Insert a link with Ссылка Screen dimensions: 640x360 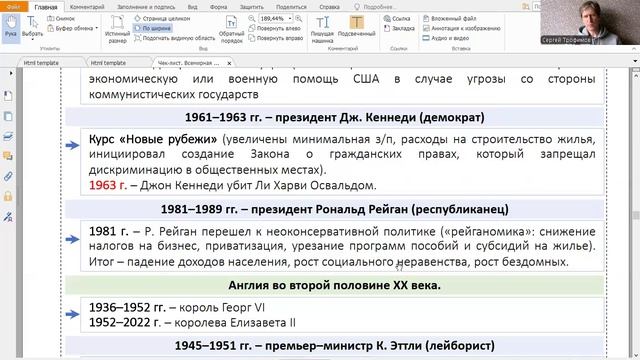tap(397, 18)
